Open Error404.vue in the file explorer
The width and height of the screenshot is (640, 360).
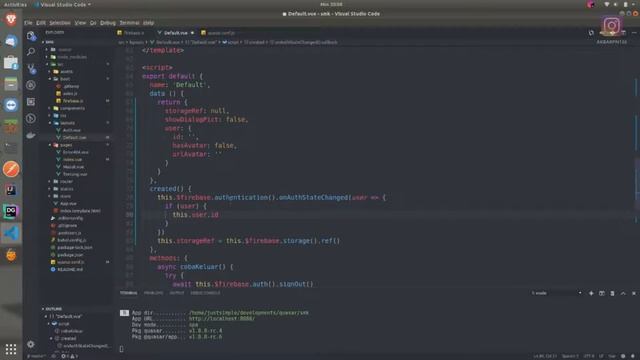(76, 152)
